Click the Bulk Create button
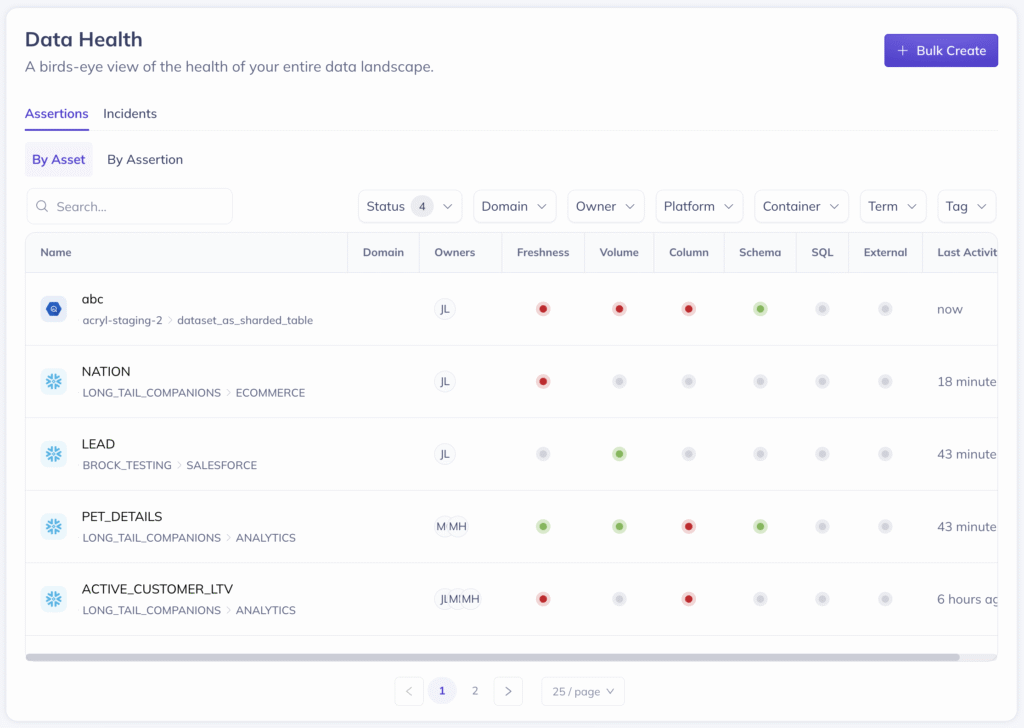Screen dimensions: 1024x728 [x=940, y=50]
